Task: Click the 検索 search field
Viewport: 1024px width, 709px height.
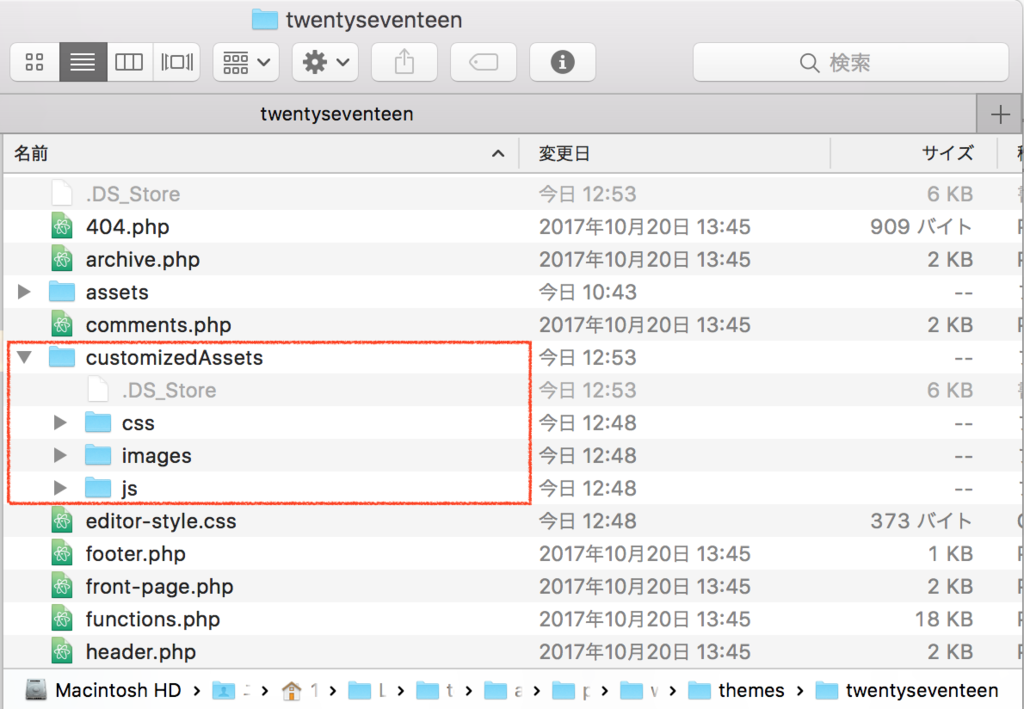Action: point(850,63)
